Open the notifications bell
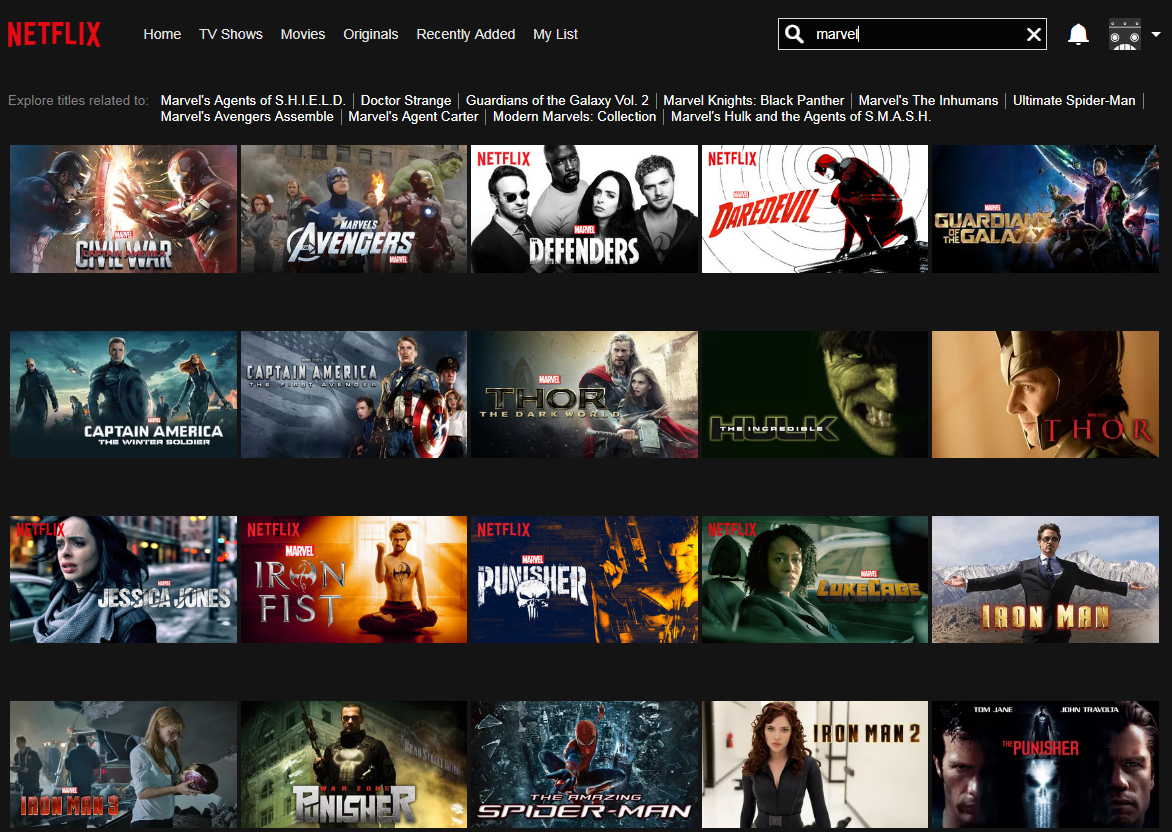This screenshot has width=1172, height=832. coord(1078,34)
